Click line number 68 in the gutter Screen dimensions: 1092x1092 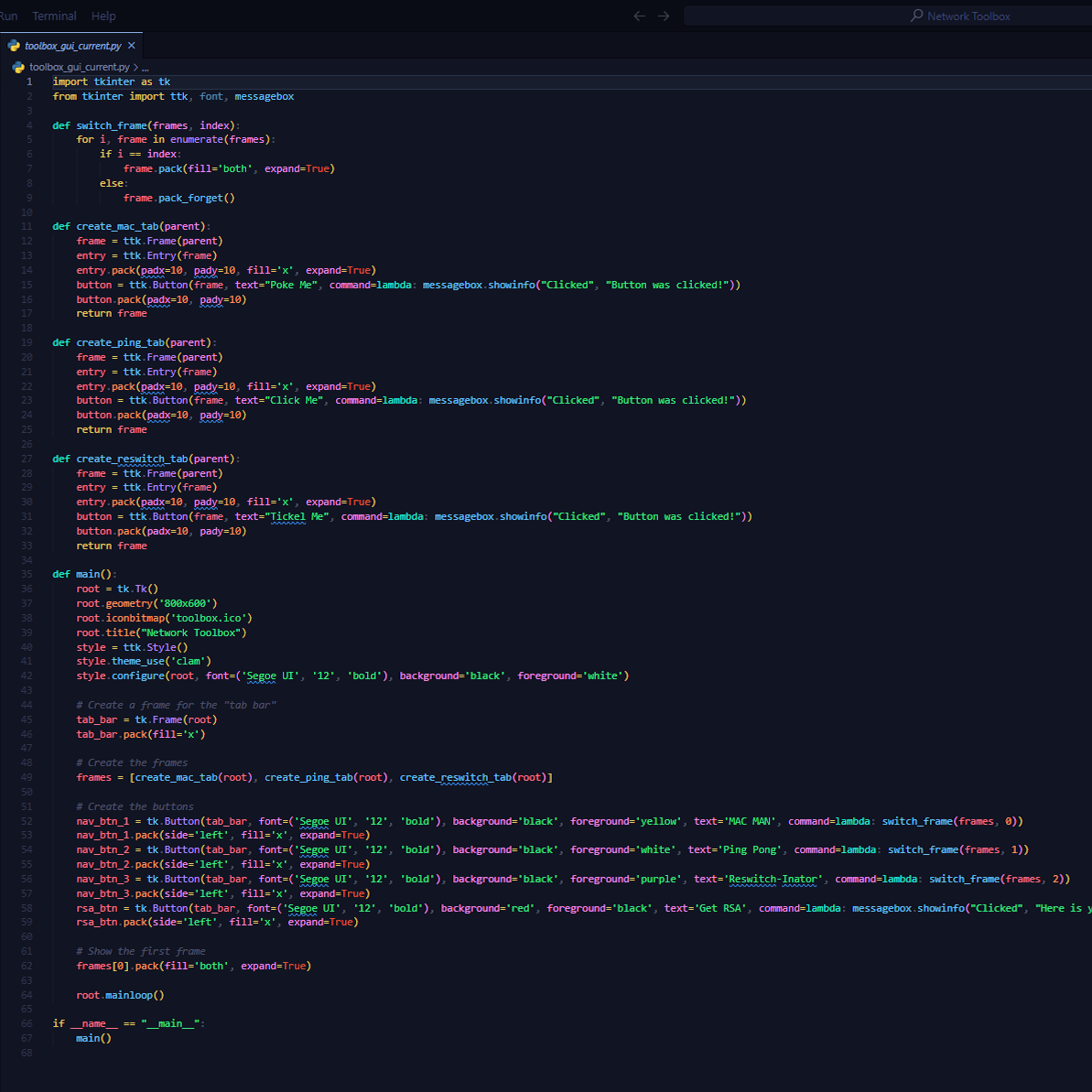(x=27, y=1054)
